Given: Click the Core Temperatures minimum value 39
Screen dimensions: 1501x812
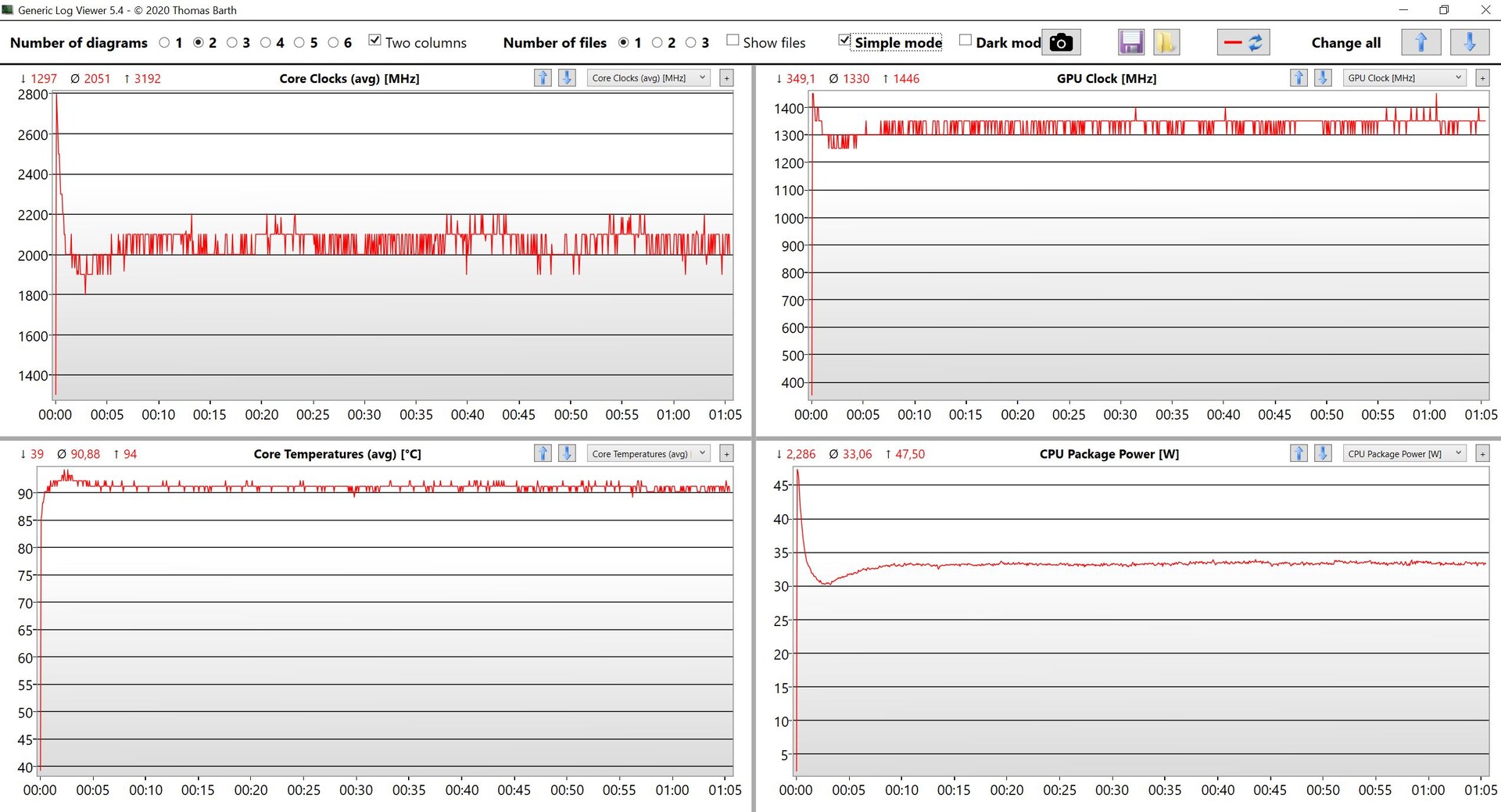Looking at the screenshot, I should click(x=31, y=454).
